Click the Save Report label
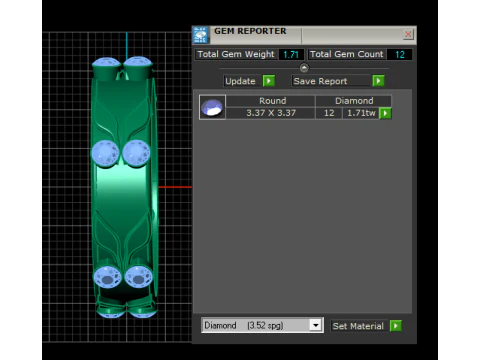Image resolution: width=480 pixels, height=360 pixels. click(320, 81)
